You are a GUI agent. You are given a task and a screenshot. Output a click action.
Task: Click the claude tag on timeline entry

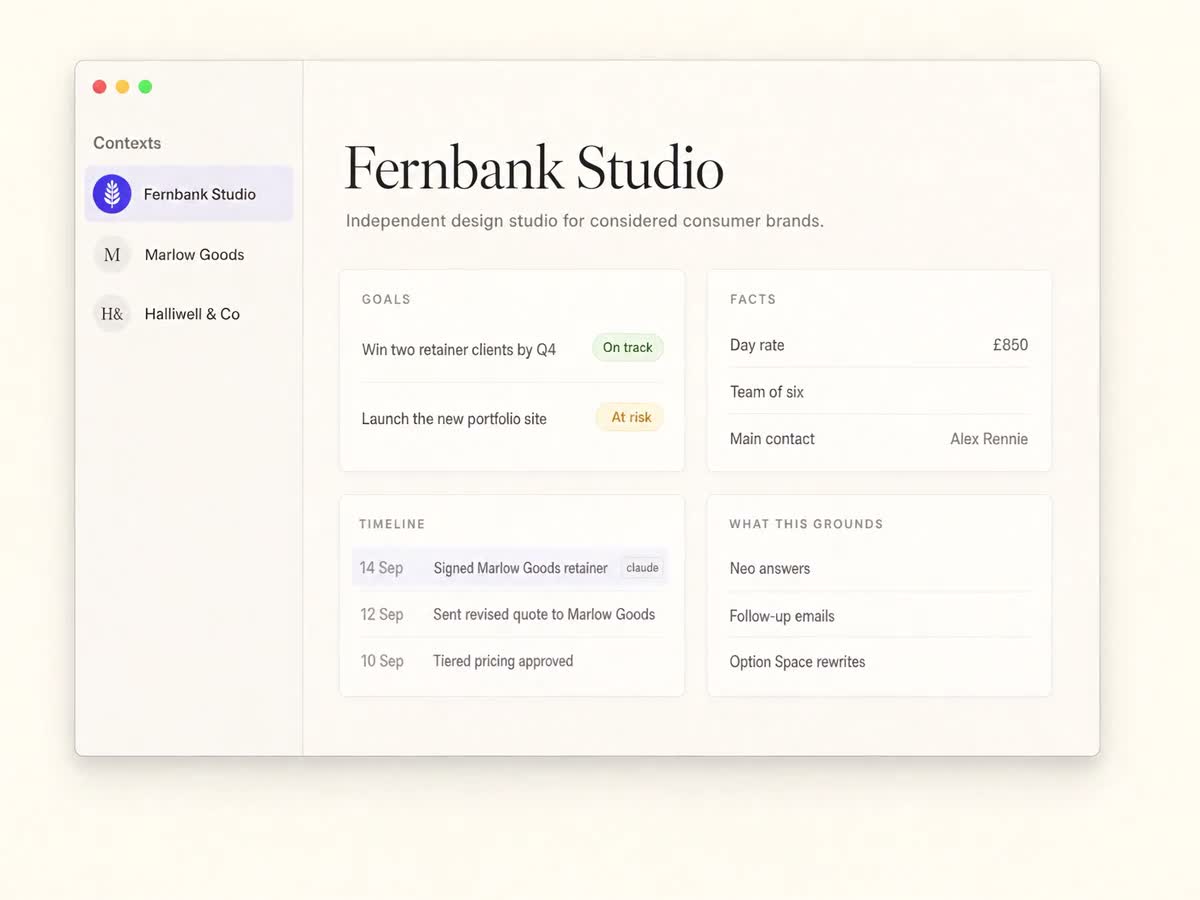tap(642, 568)
